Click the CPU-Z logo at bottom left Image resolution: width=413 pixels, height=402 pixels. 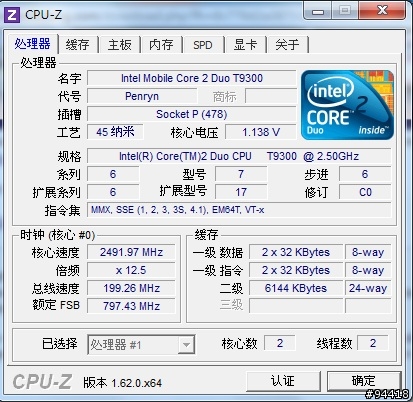(42, 382)
